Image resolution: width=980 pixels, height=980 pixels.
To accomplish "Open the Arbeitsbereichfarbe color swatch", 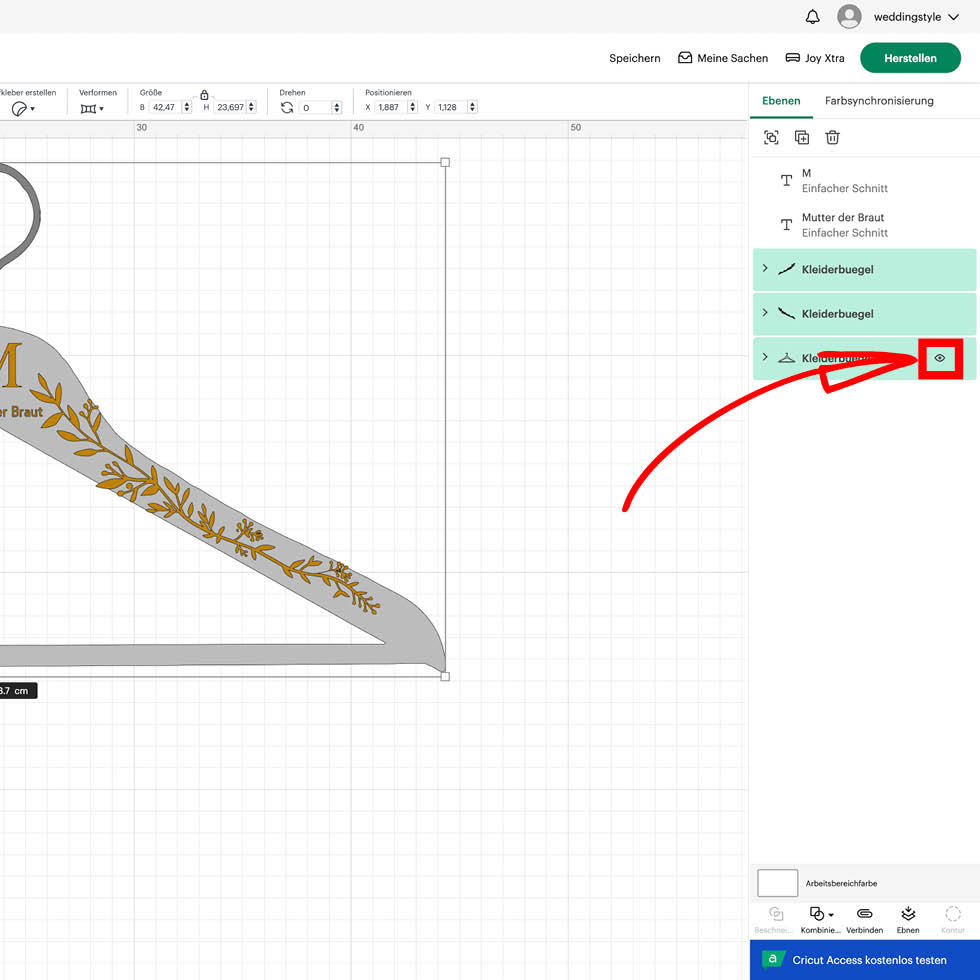I will [778, 883].
